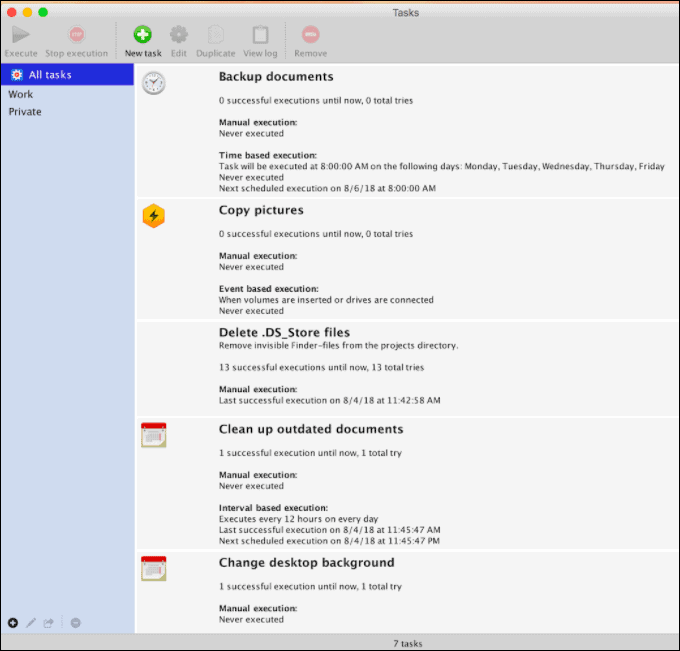Add a group with the sidebar plus icon
680x651 pixels.
[13, 622]
